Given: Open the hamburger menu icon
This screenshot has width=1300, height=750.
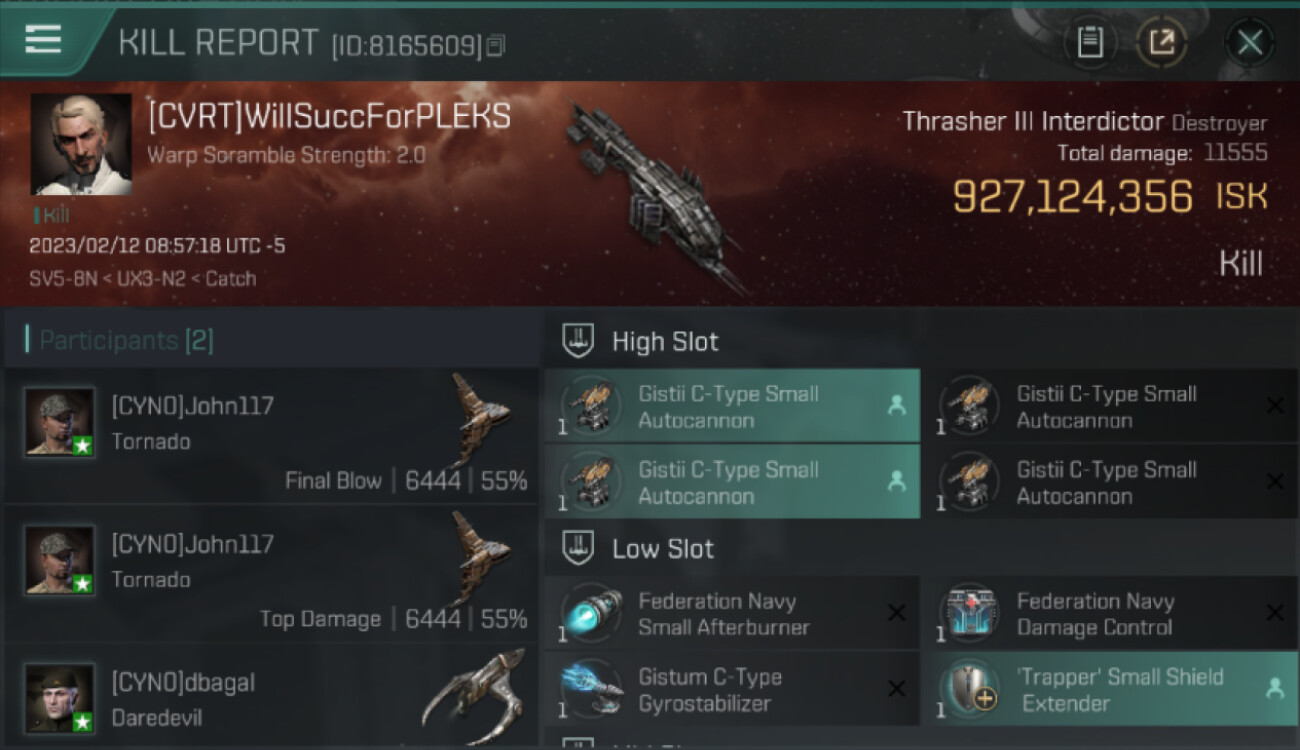Looking at the screenshot, I should click(x=43, y=40).
